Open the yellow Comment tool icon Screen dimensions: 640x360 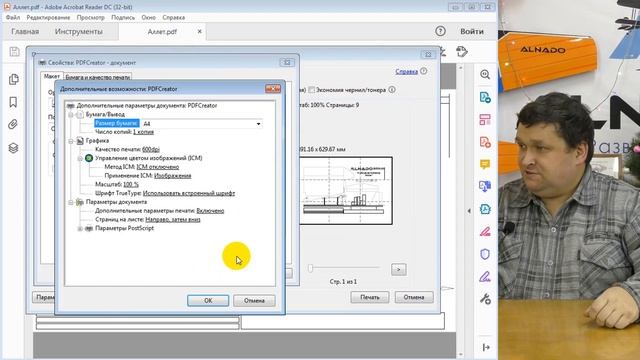coord(485,164)
